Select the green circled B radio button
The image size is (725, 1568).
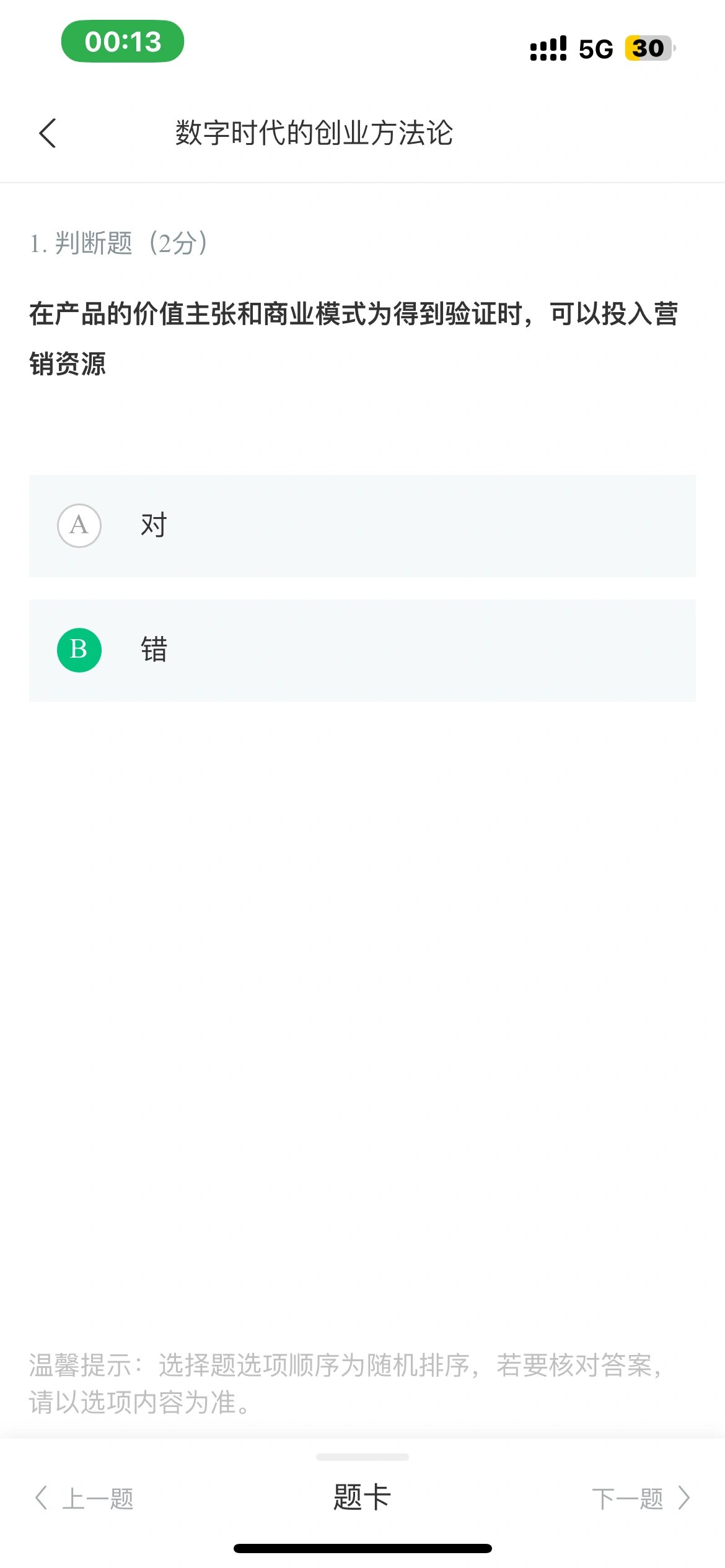[x=79, y=650]
